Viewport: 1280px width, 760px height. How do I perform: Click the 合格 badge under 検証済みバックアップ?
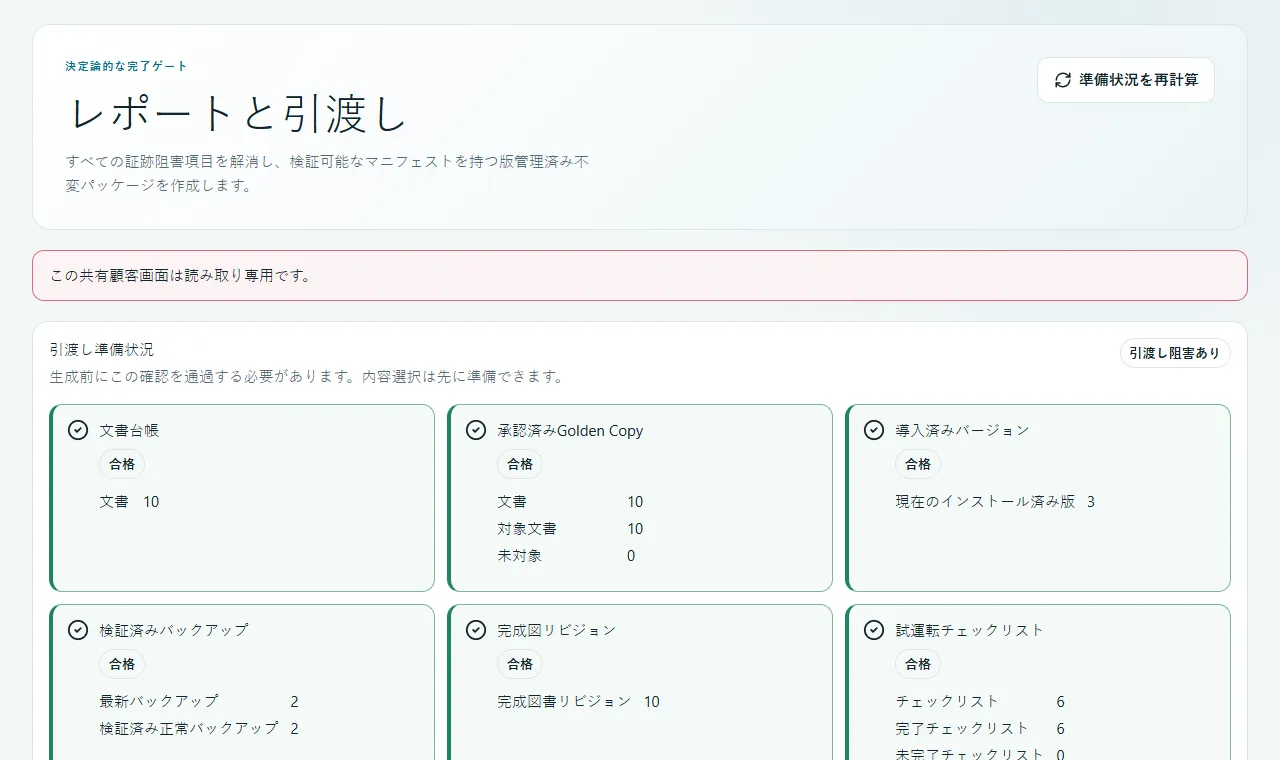pos(122,664)
